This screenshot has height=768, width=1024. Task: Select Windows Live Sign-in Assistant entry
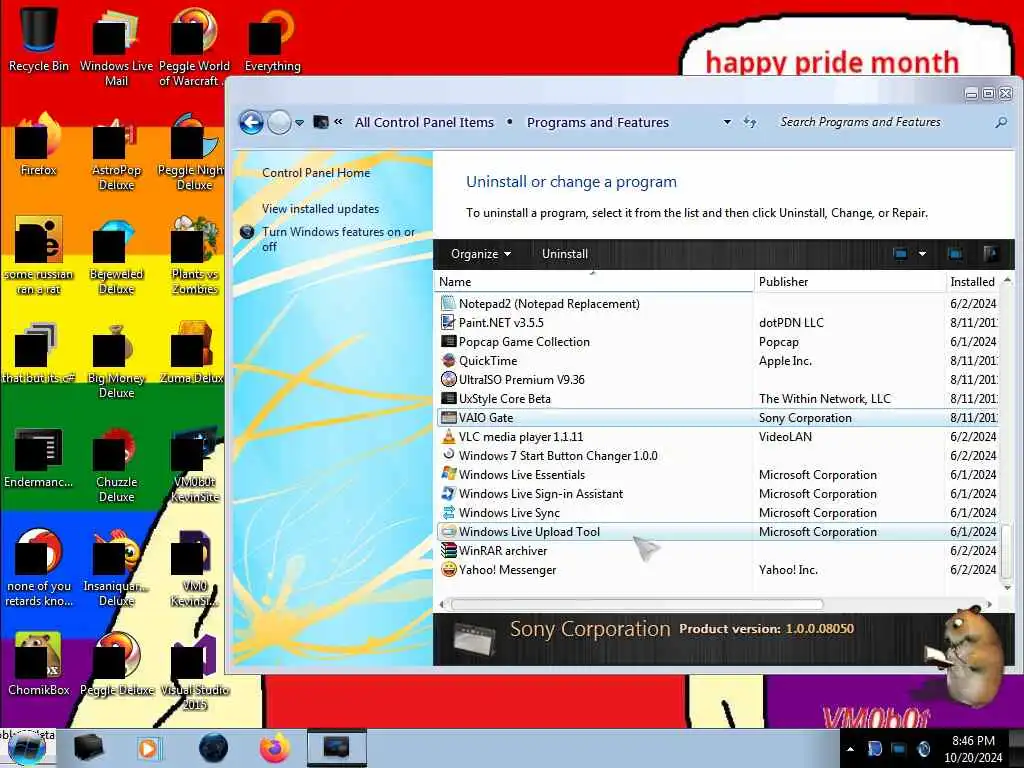pyautogui.click(x=717, y=494)
